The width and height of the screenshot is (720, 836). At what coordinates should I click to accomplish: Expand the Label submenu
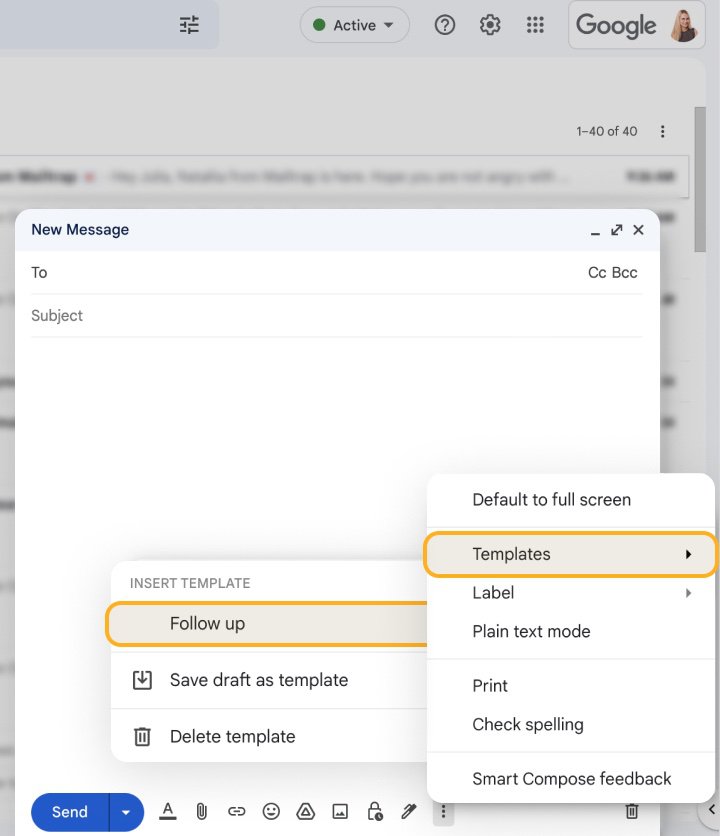pos(493,592)
